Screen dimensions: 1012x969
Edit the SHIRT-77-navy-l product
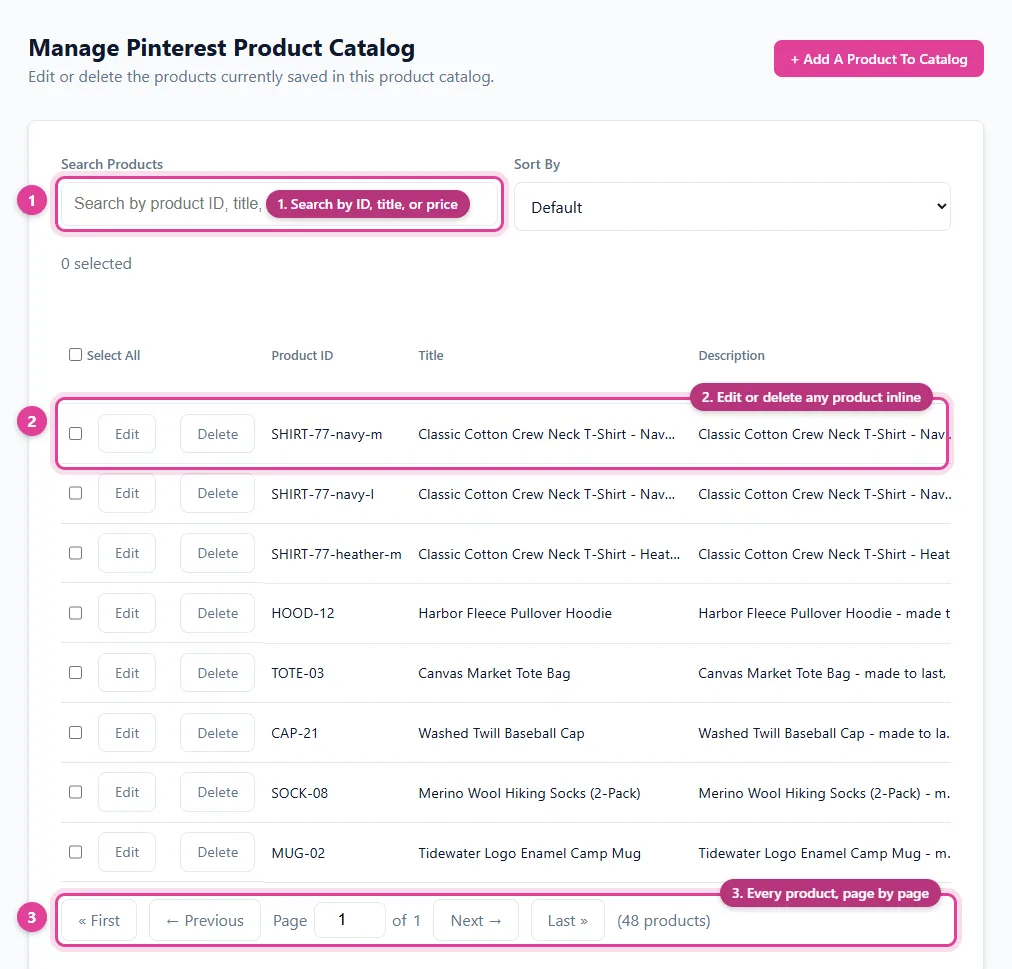tap(127, 493)
